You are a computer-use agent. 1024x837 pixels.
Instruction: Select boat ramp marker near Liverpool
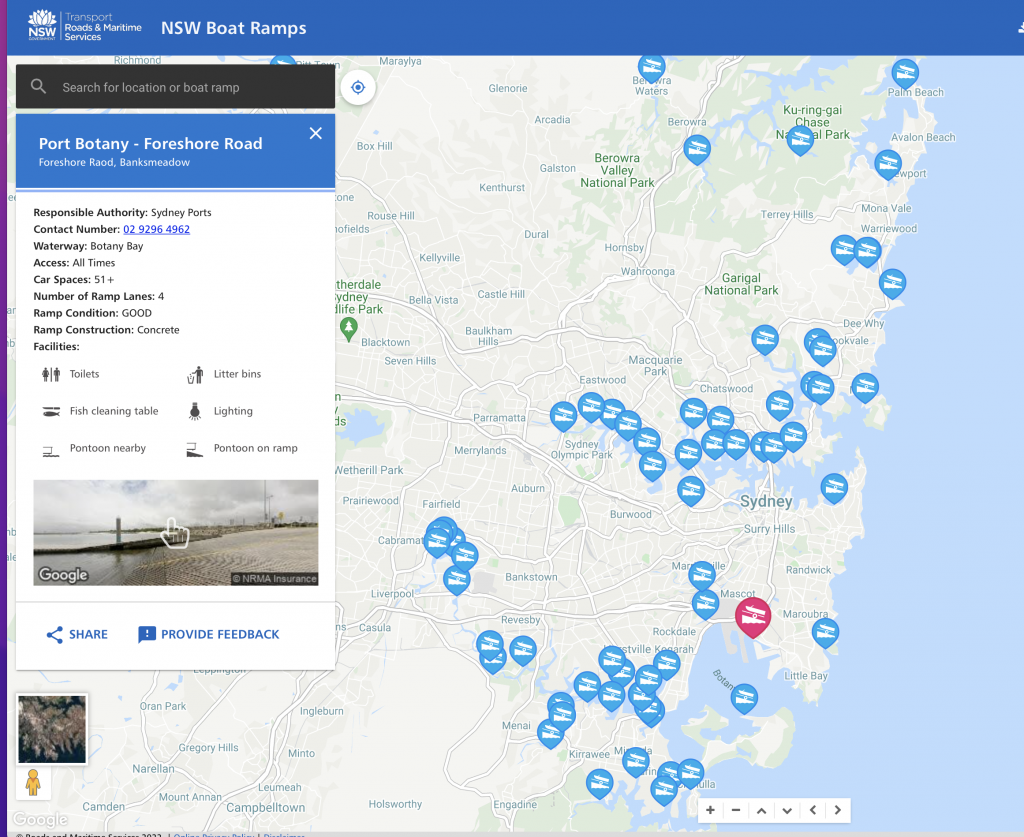pos(456,579)
